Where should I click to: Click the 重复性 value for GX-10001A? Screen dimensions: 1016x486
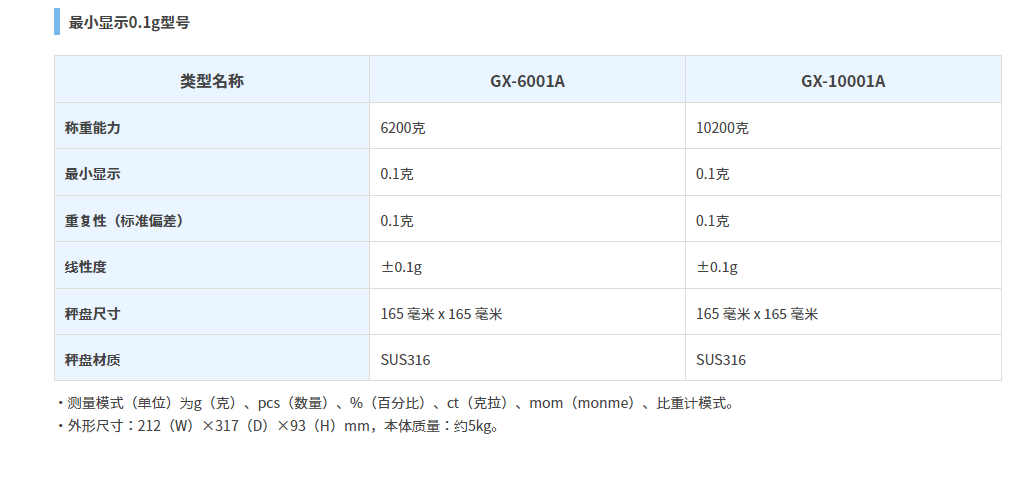[713, 221]
